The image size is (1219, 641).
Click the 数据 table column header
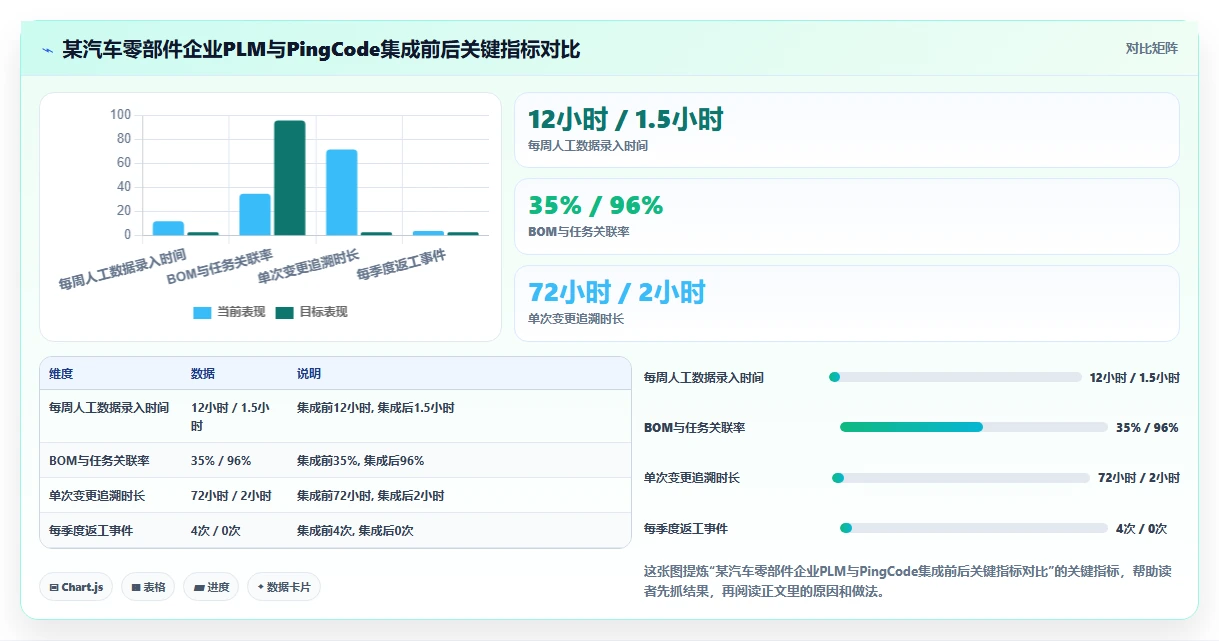[x=203, y=374]
